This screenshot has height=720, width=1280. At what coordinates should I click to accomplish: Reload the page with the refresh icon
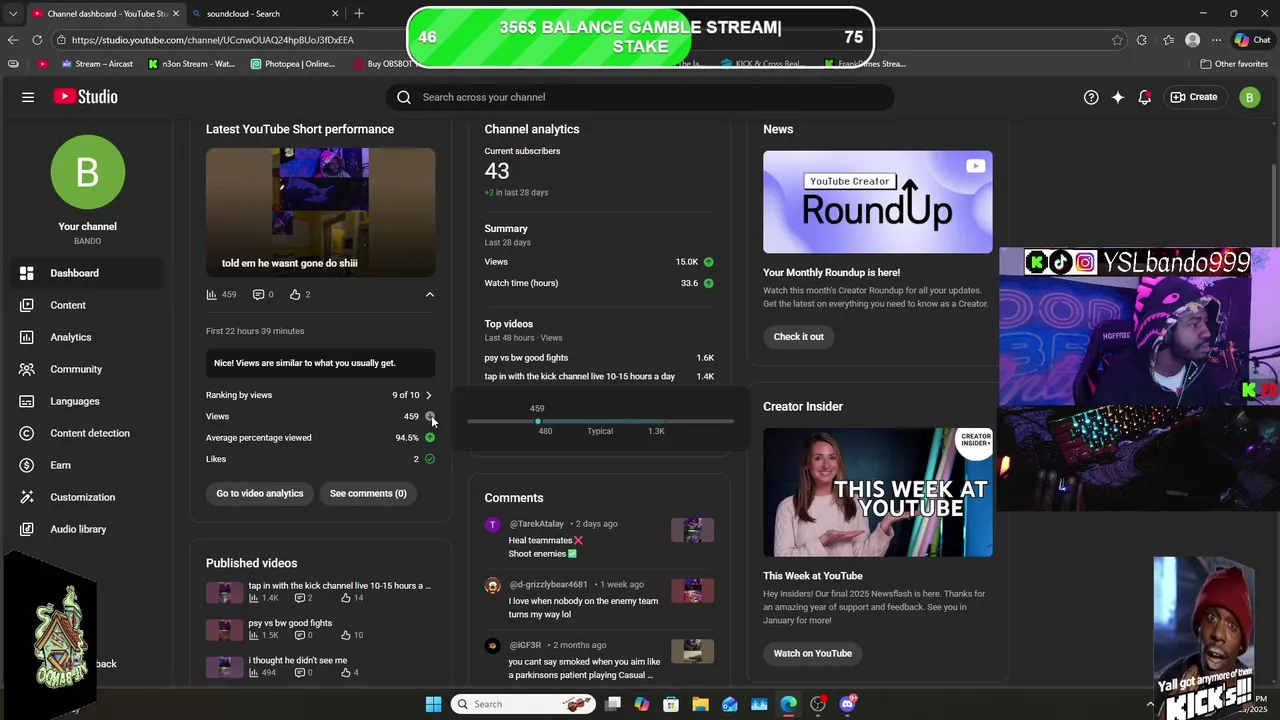click(x=37, y=40)
